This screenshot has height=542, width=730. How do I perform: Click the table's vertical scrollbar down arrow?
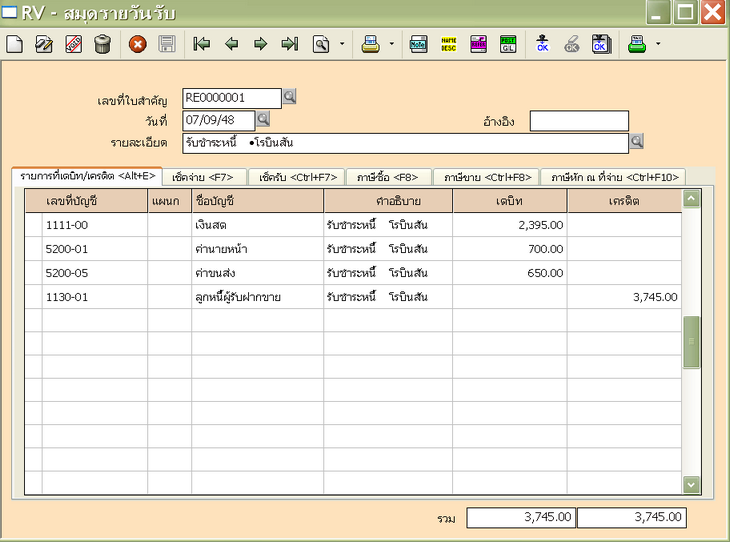[x=691, y=484]
